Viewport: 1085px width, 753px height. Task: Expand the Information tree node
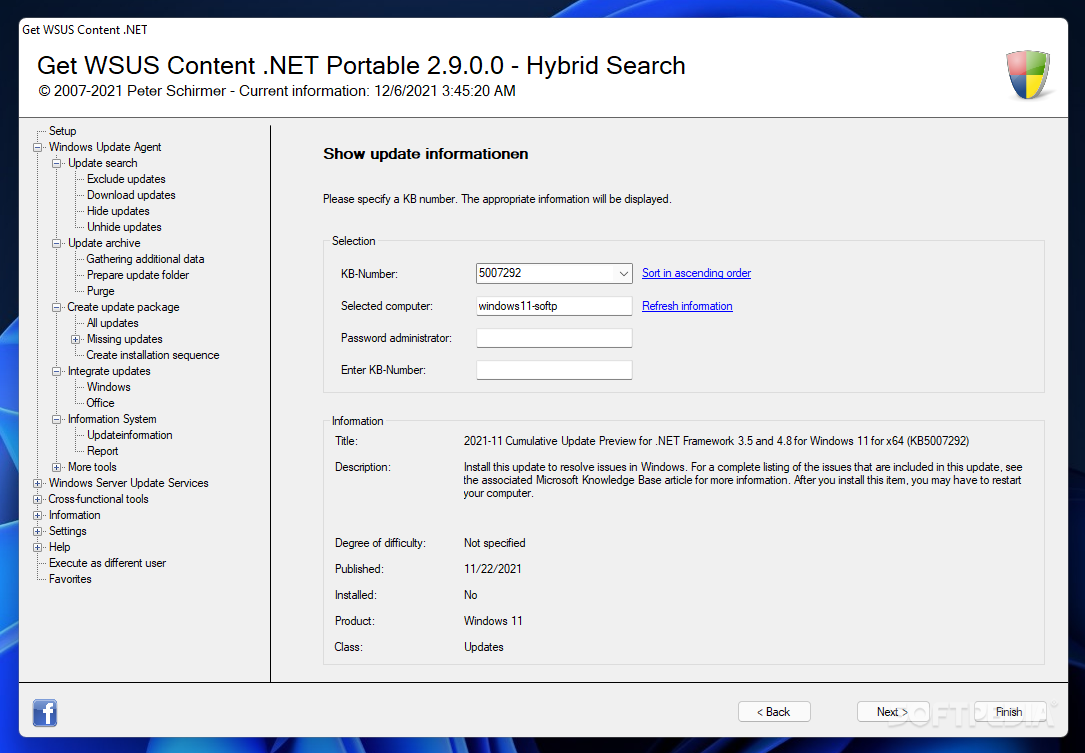37,516
